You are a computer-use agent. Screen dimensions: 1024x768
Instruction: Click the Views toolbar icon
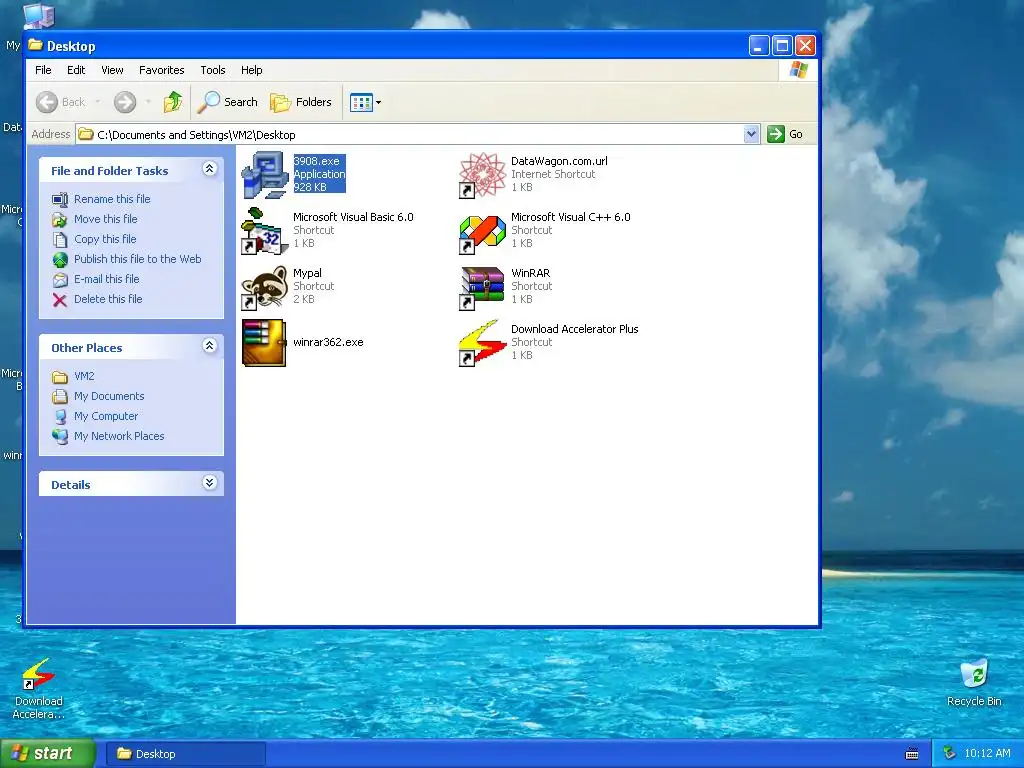coord(360,103)
